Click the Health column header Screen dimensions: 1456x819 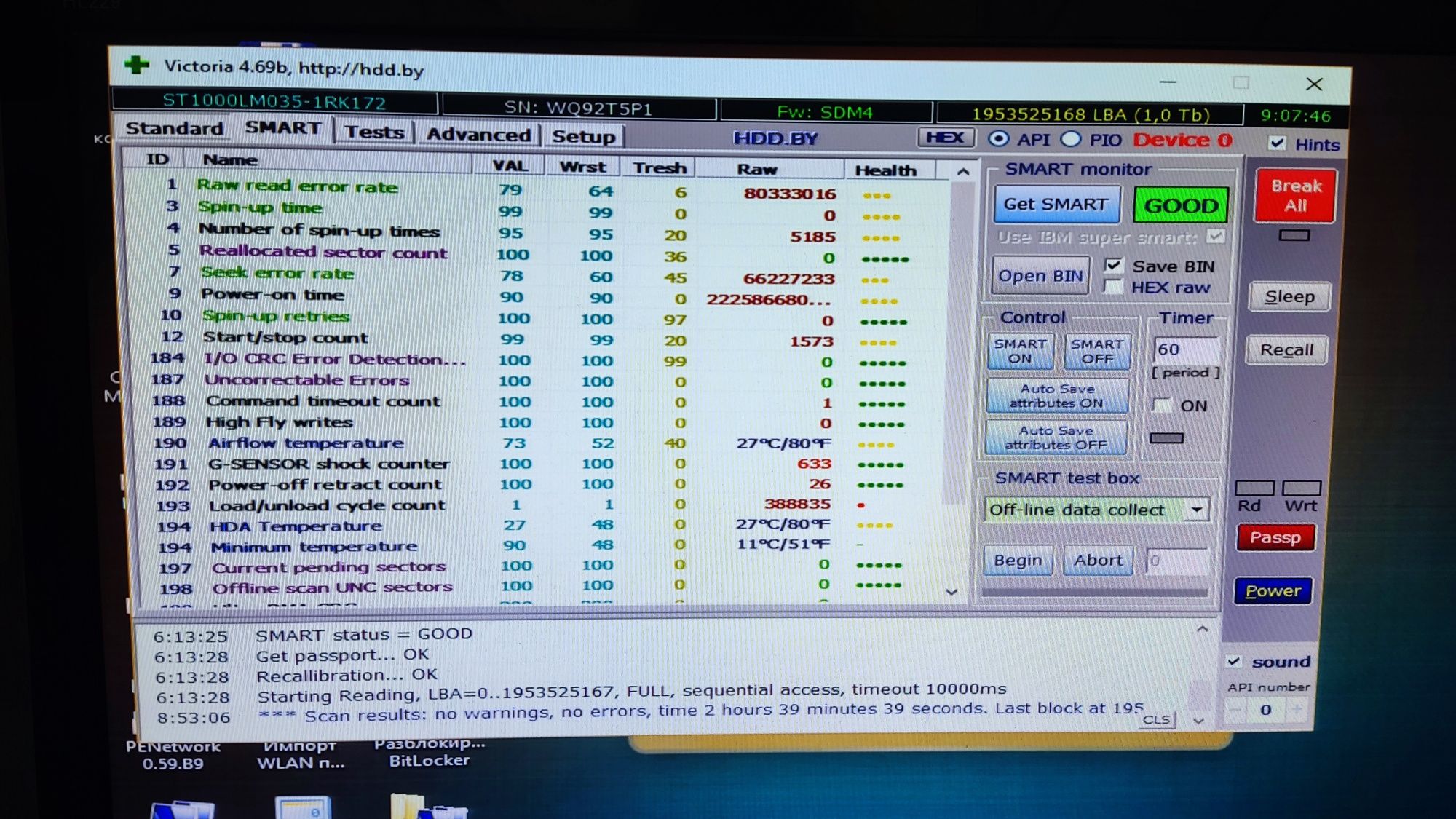(889, 170)
